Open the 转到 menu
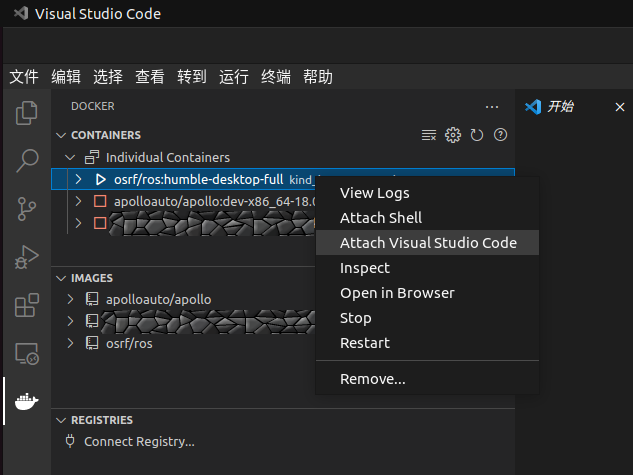The width and height of the screenshot is (633, 475). [x=192, y=77]
